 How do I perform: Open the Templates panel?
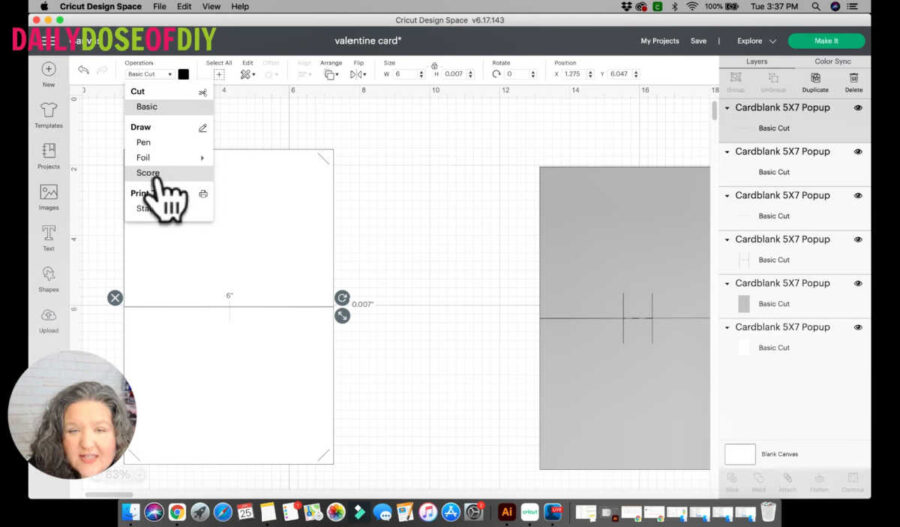tap(49, 110)
